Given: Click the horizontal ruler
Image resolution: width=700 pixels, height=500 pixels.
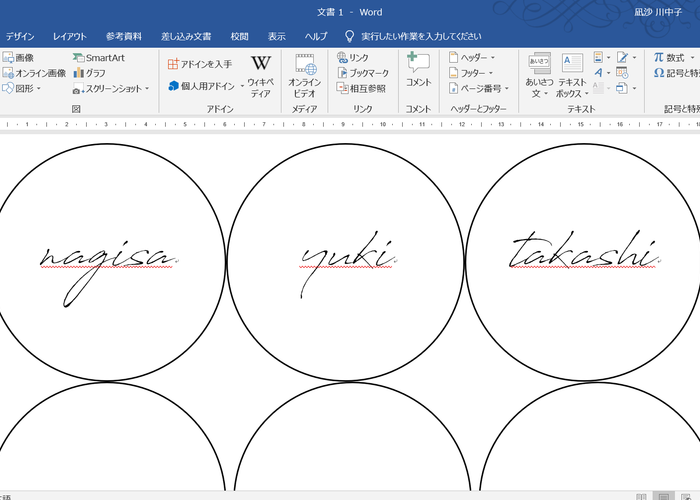Looking at the screenshot, I should point(350,124).
